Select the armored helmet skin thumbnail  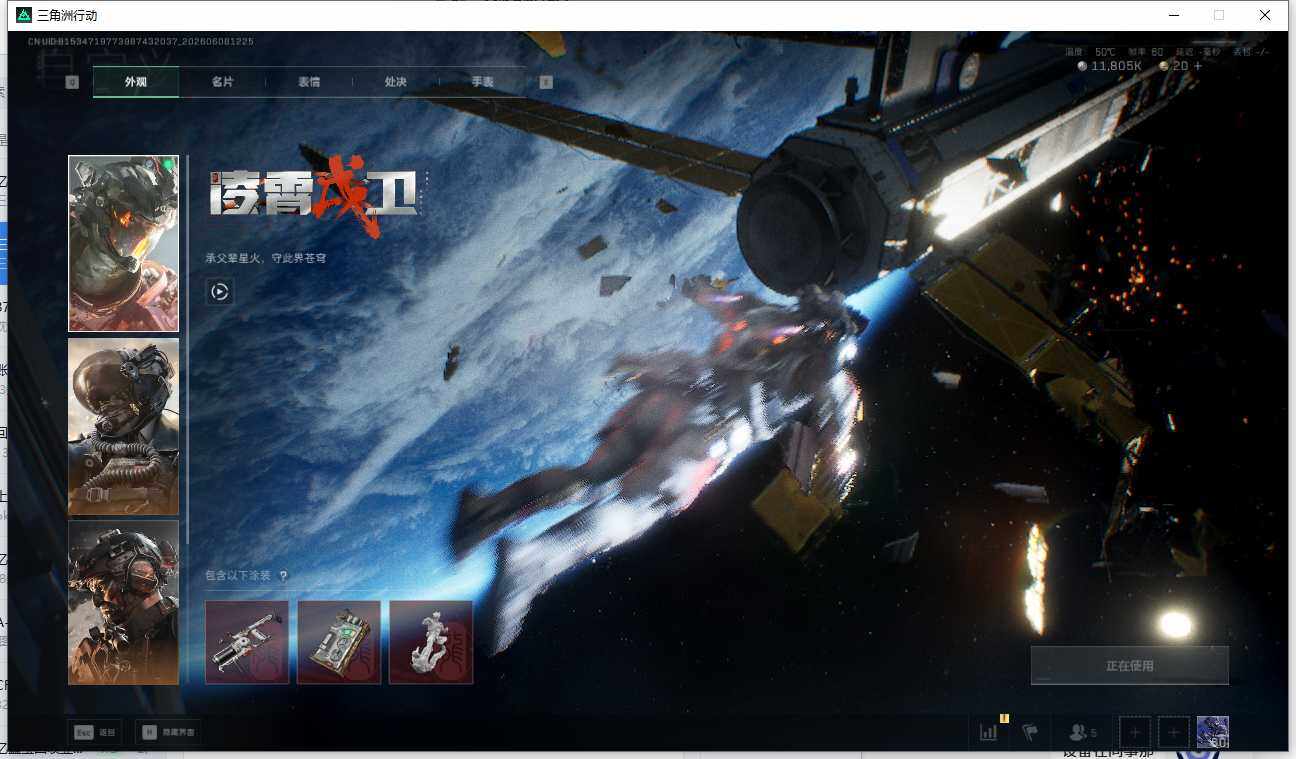coord(124,243)
